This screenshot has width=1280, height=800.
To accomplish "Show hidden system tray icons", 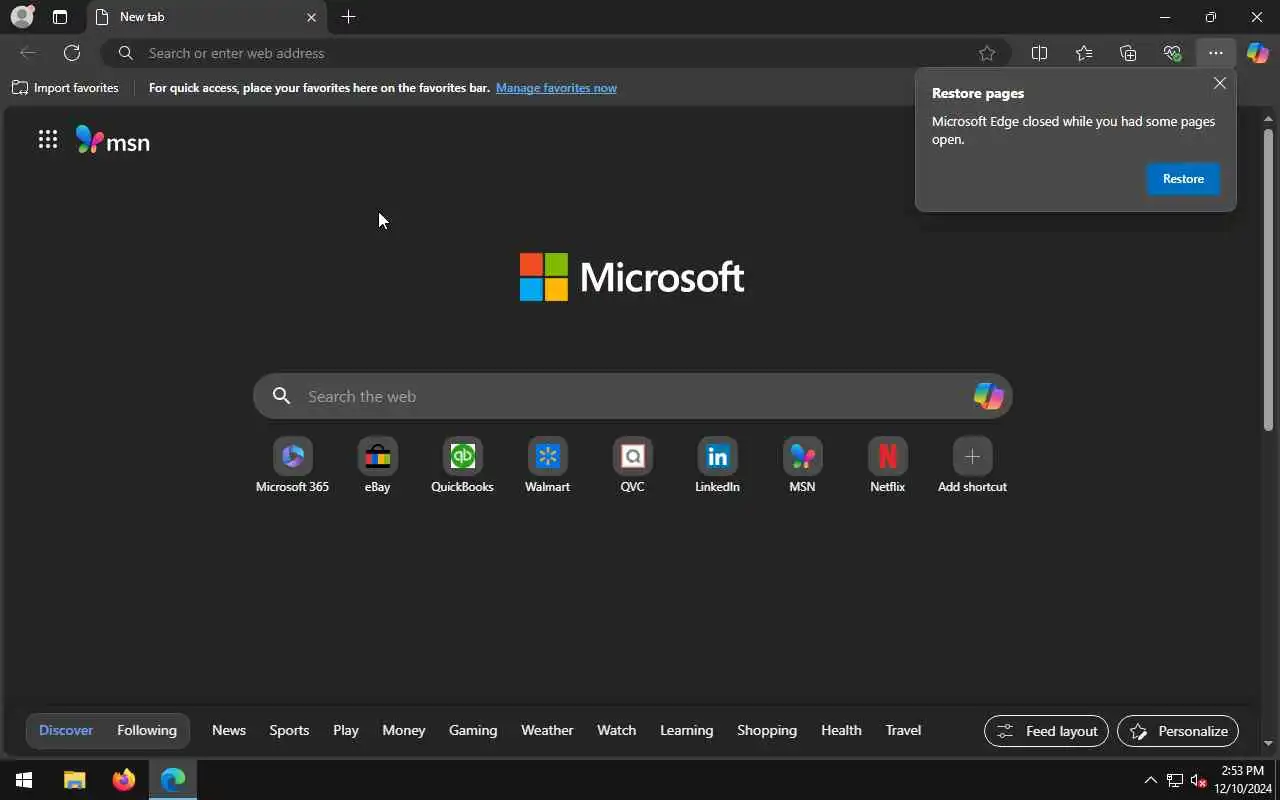I will tap(1150, 780).
